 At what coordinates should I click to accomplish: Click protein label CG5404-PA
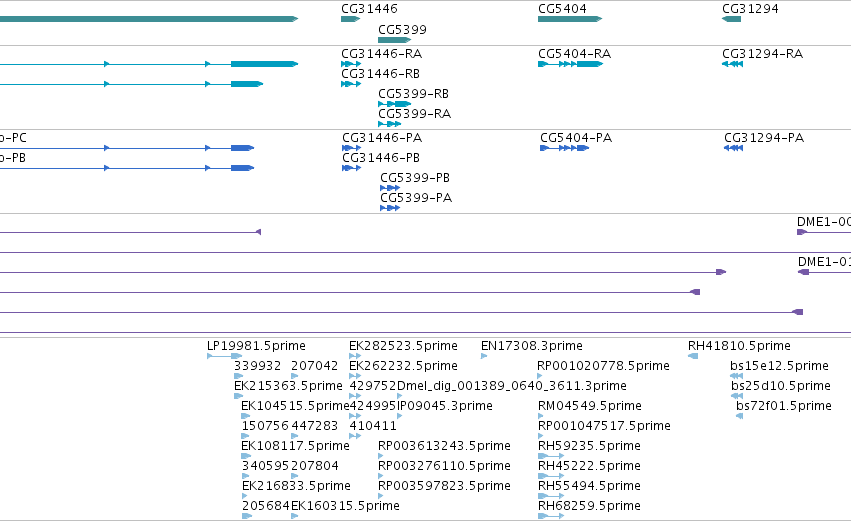576,138
